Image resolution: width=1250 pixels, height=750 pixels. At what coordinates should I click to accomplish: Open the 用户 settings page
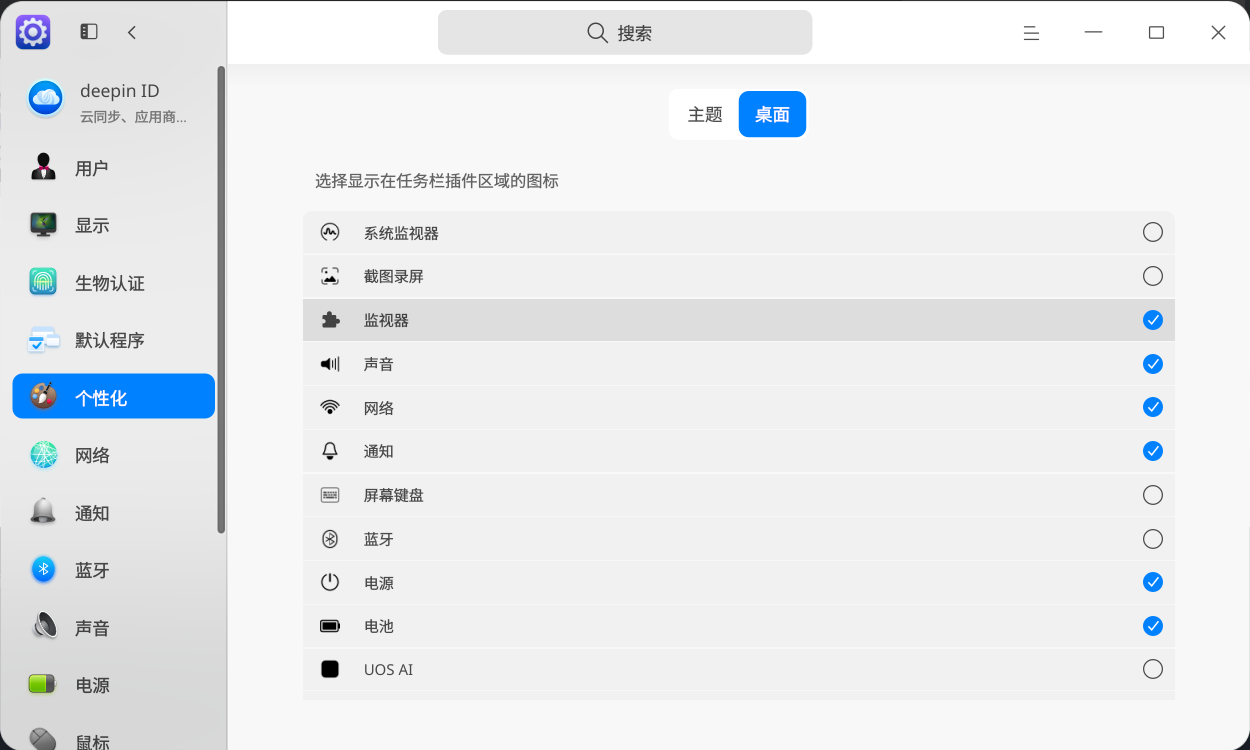[x=114, y=168]
